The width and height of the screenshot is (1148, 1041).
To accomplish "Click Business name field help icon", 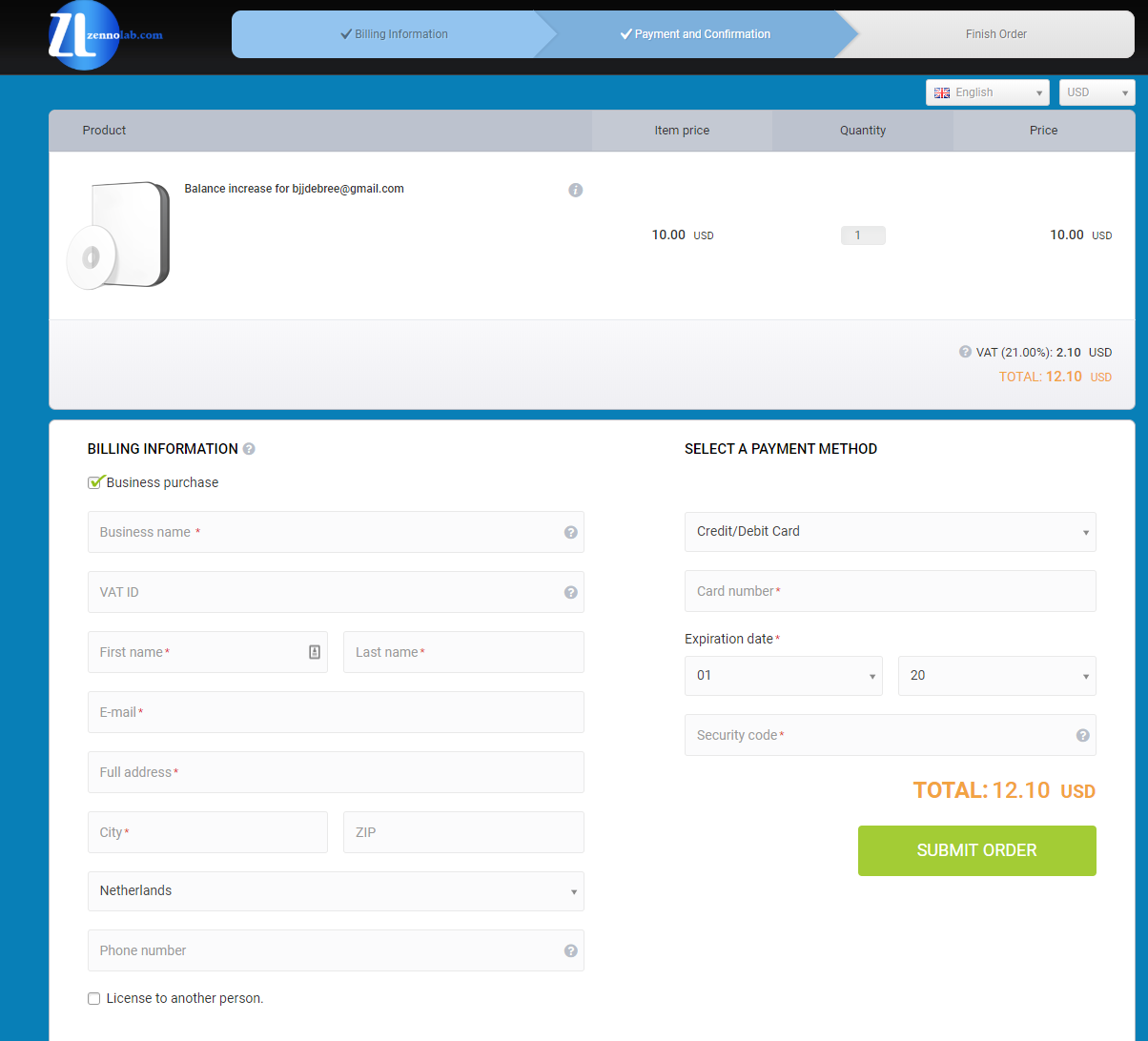I will click(570, 532).
